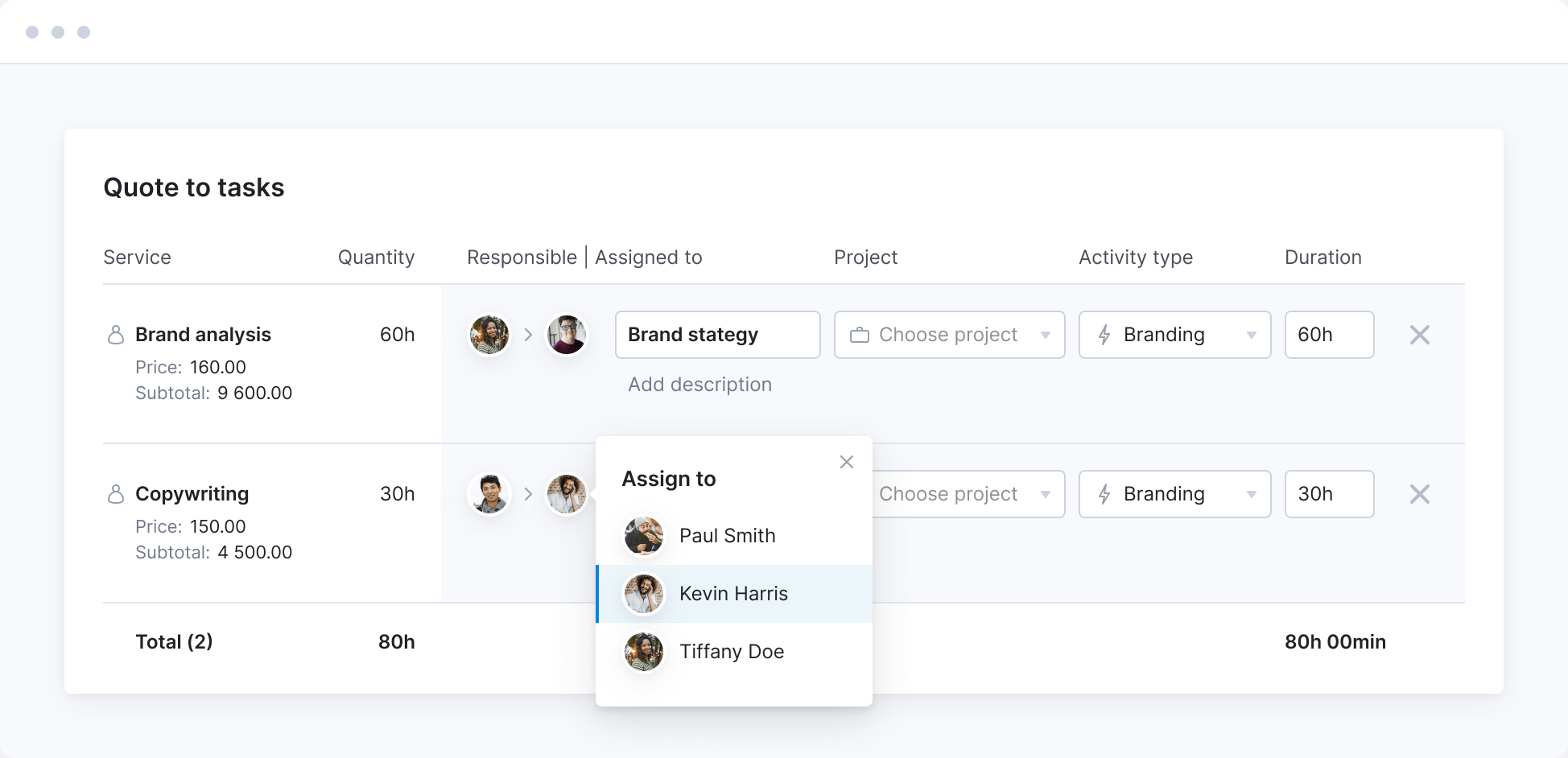Click responsible avatar in Brand analysis row

pos(489,335)
